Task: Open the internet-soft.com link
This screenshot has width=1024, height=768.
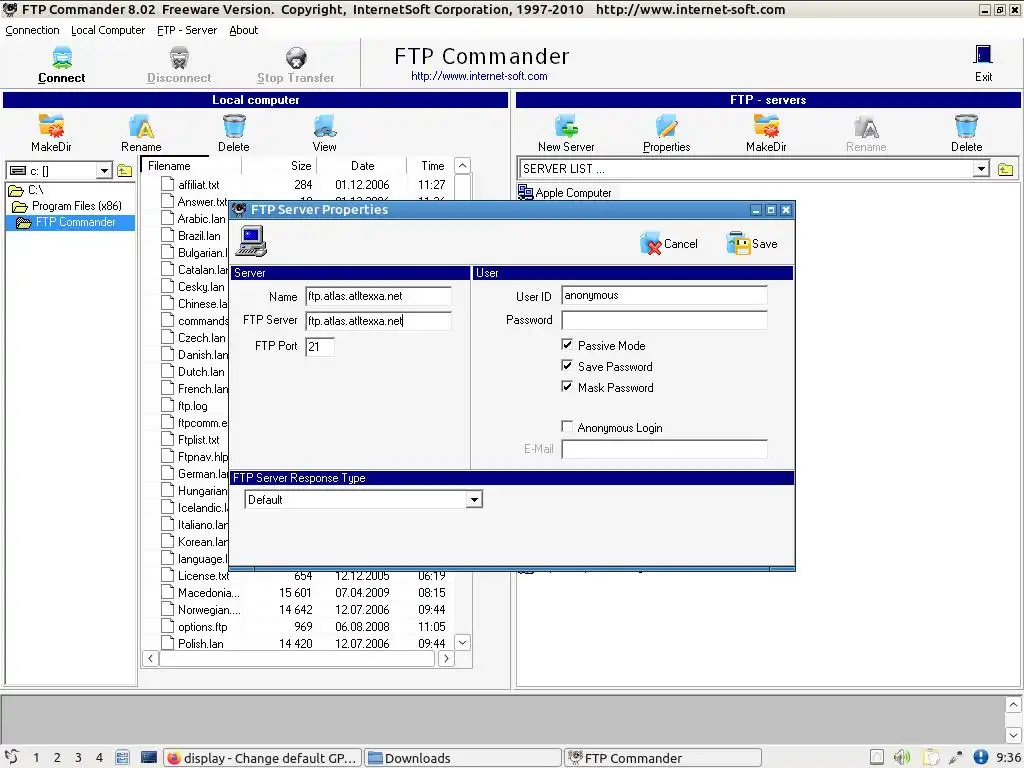Action: [479, 76]
